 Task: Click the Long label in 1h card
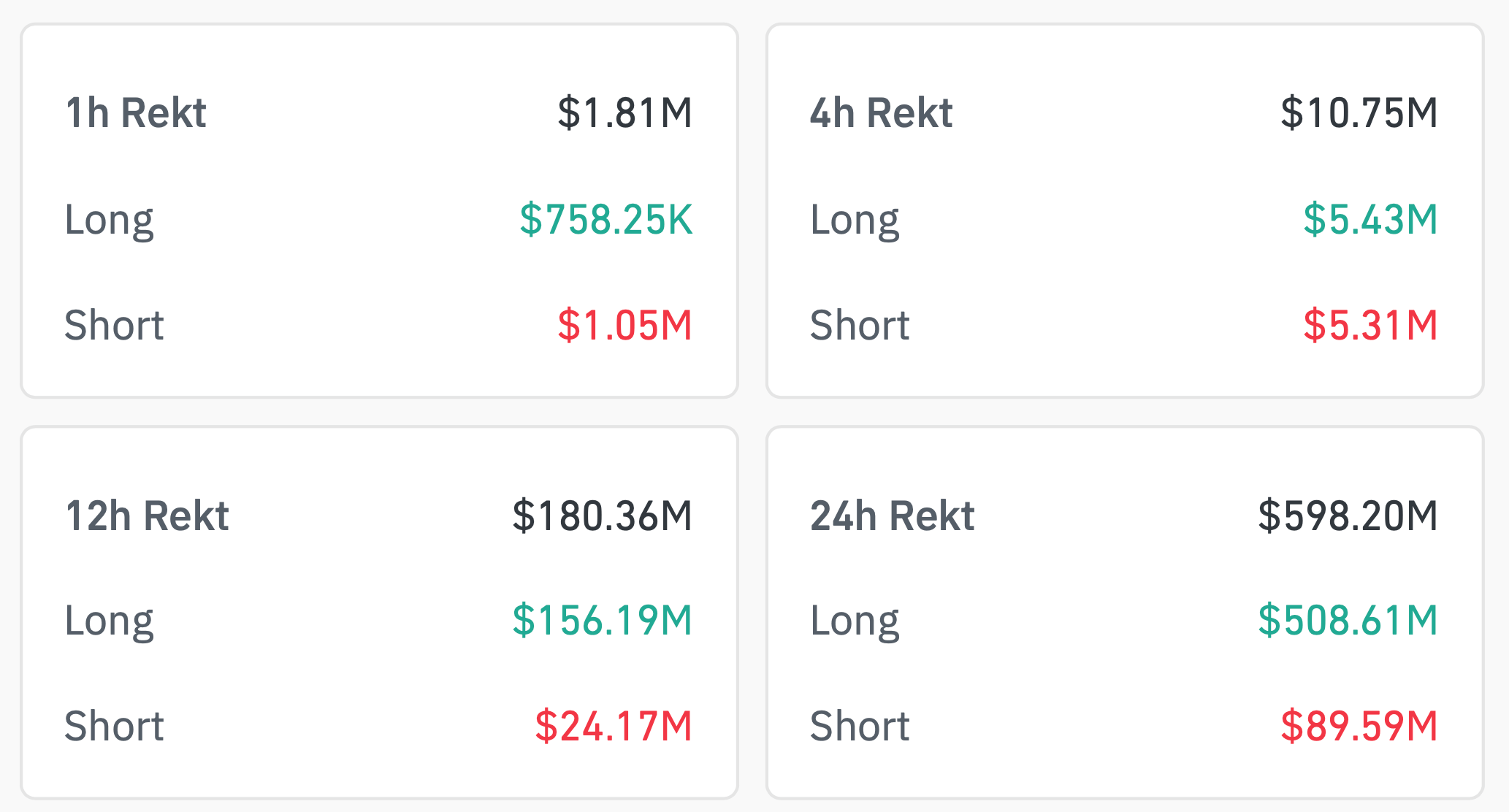pyautogui.click(x=110, y=221)
